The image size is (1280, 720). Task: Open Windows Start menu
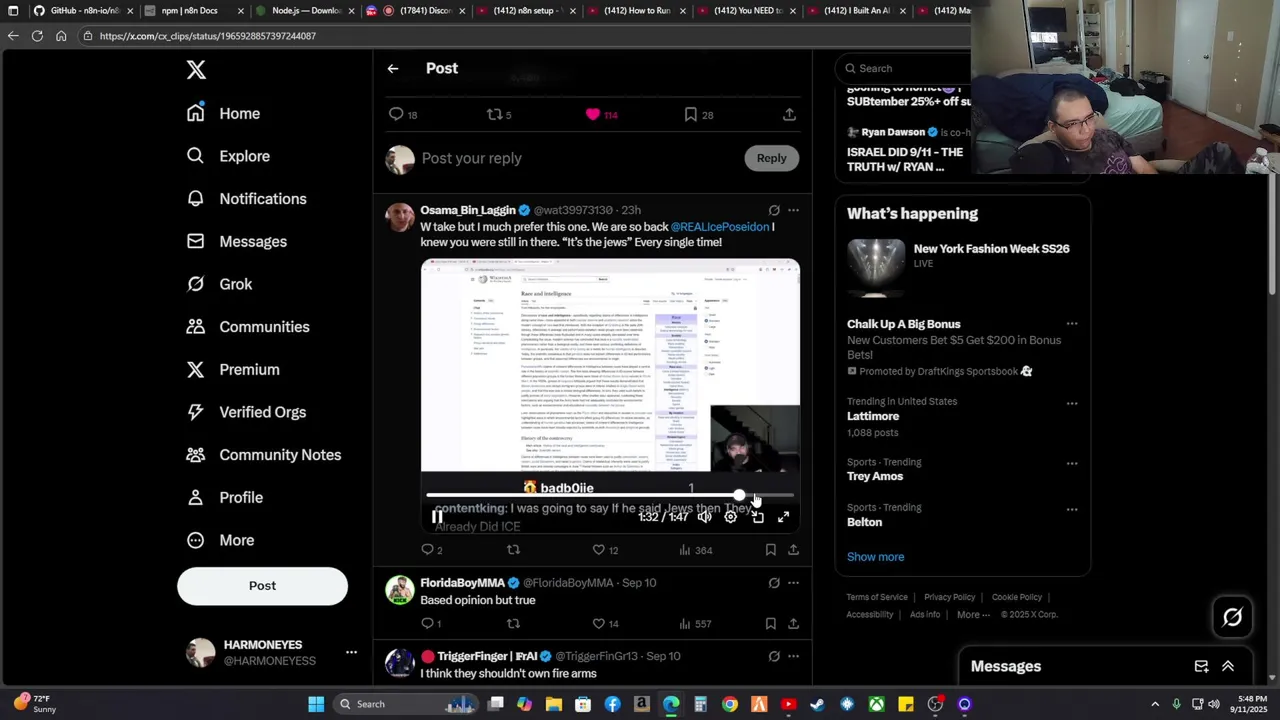(316, 704)
